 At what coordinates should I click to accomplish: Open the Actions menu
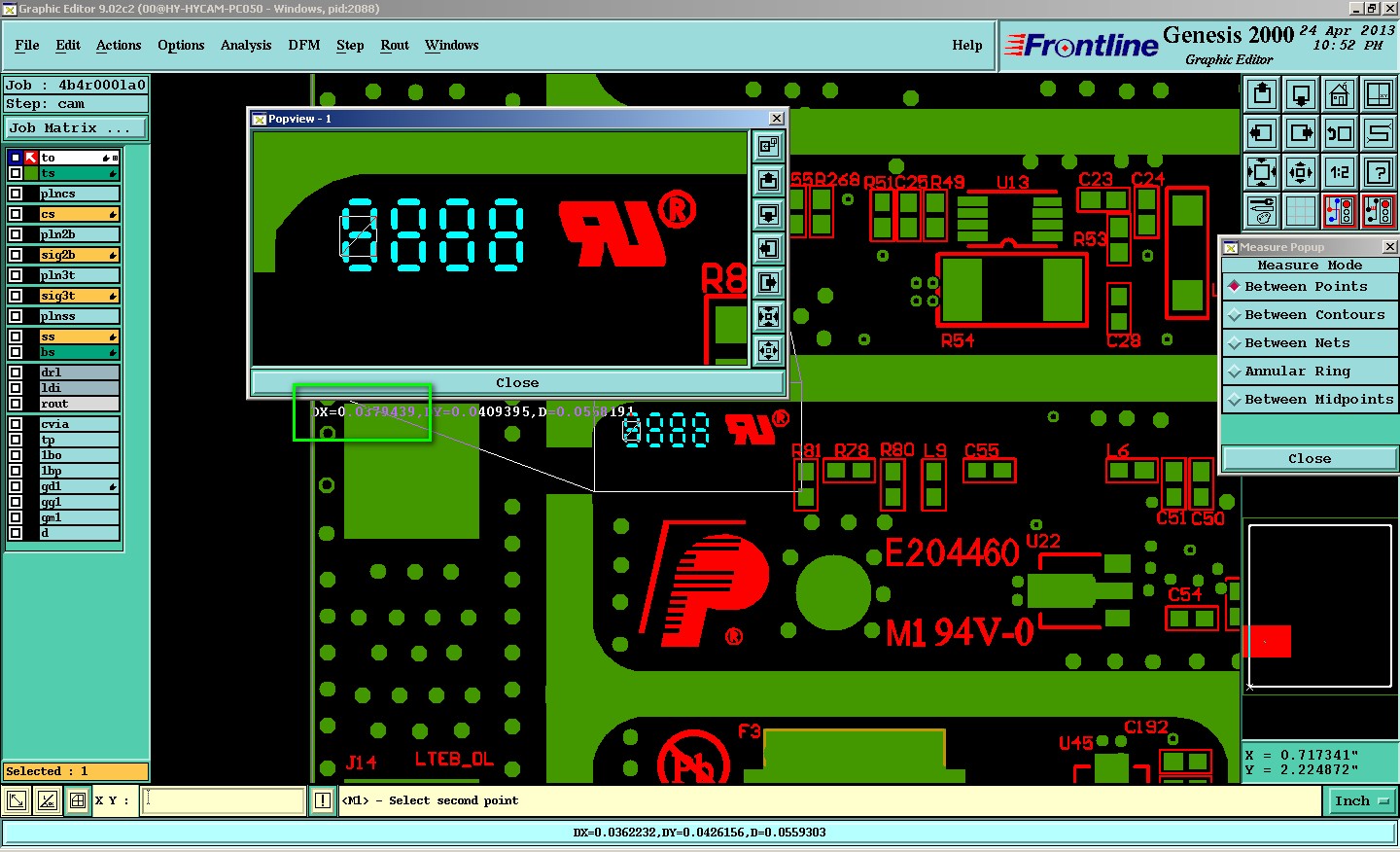click(119, 46)
